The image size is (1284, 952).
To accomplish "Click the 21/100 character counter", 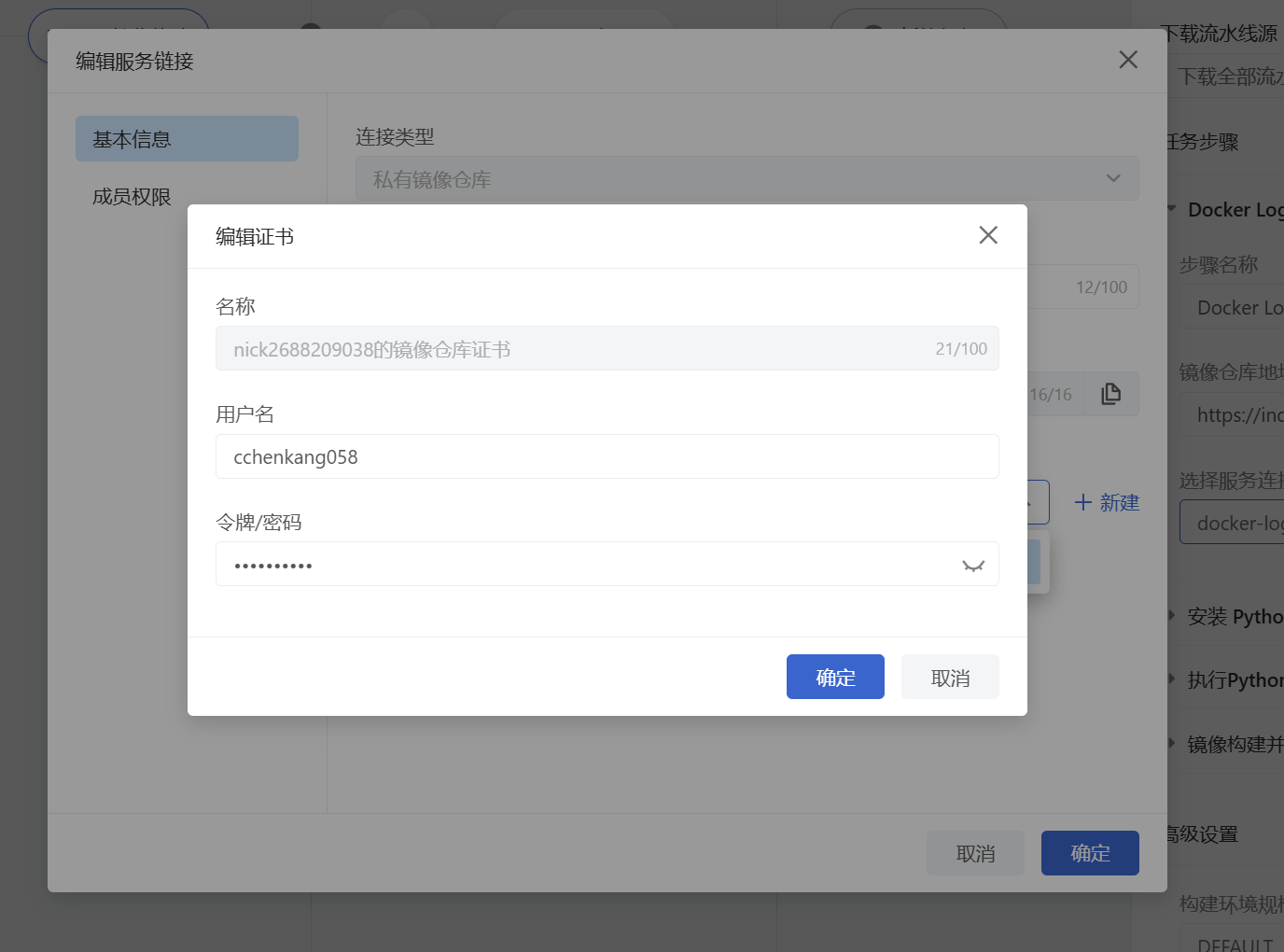I will (961, 348).
